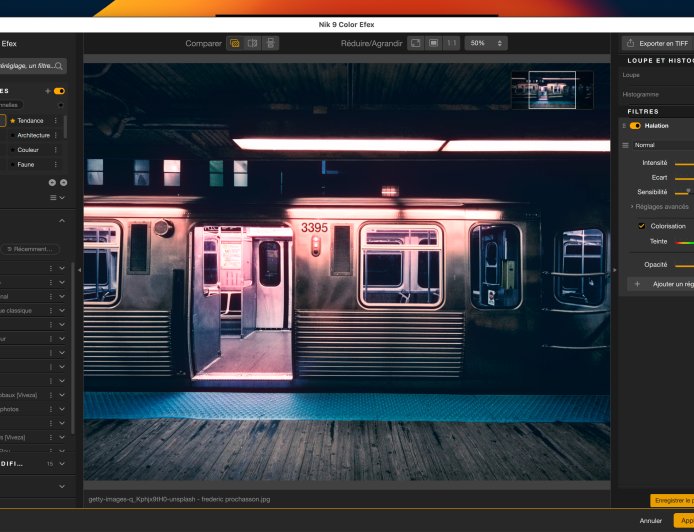Click left round arrow button under presets
Screen dimensions: 694x532
point(52,182)
